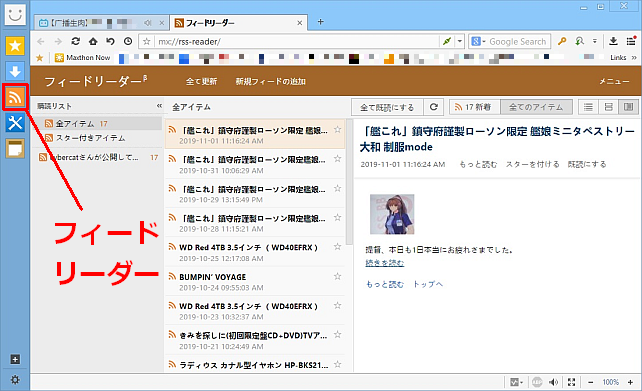Star the first 艦これ item dated 2019-11-01
Viewport: 642px width, 391px height.
(337, 130)
